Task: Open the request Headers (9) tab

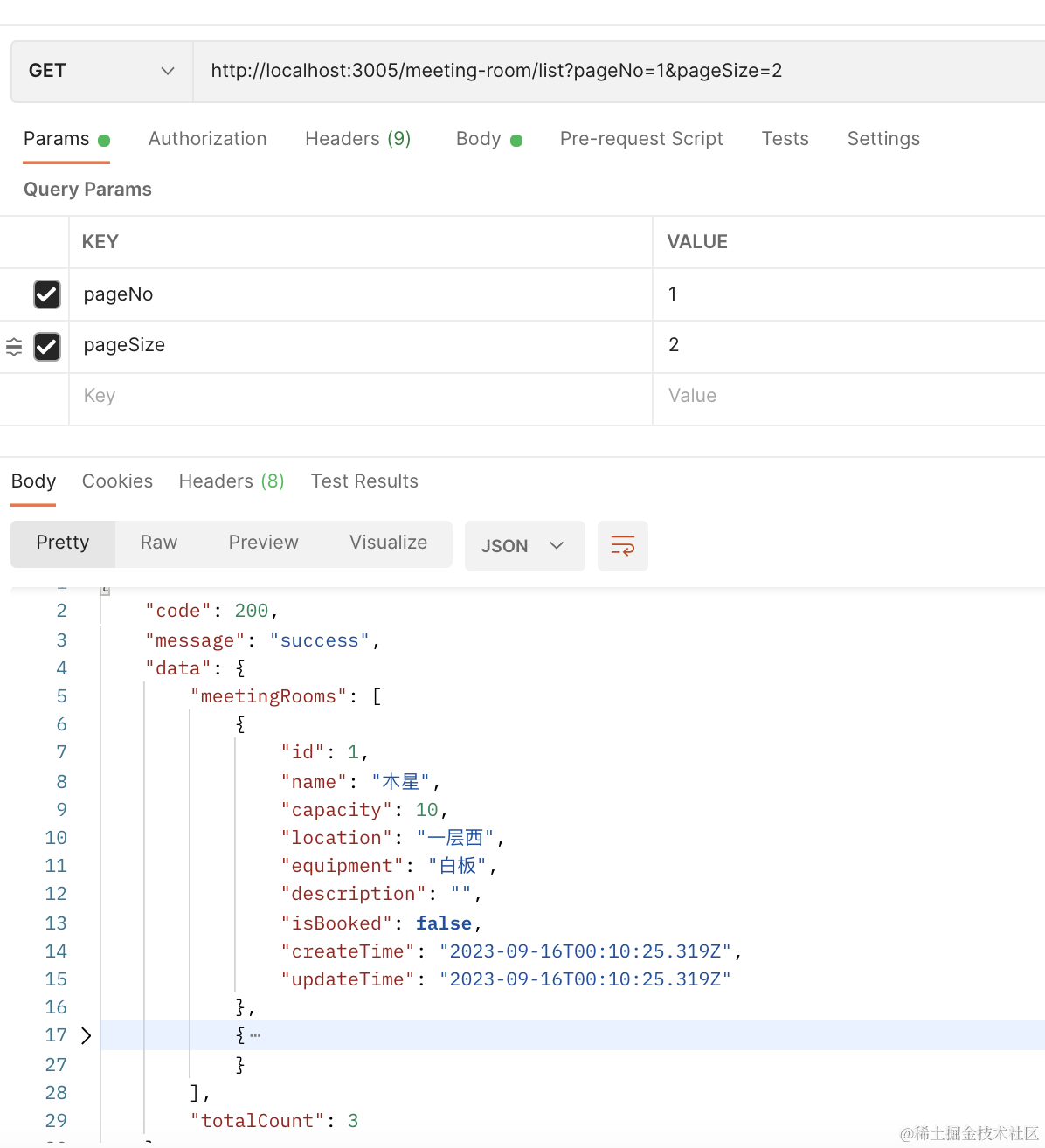Action: pos(357,139)
